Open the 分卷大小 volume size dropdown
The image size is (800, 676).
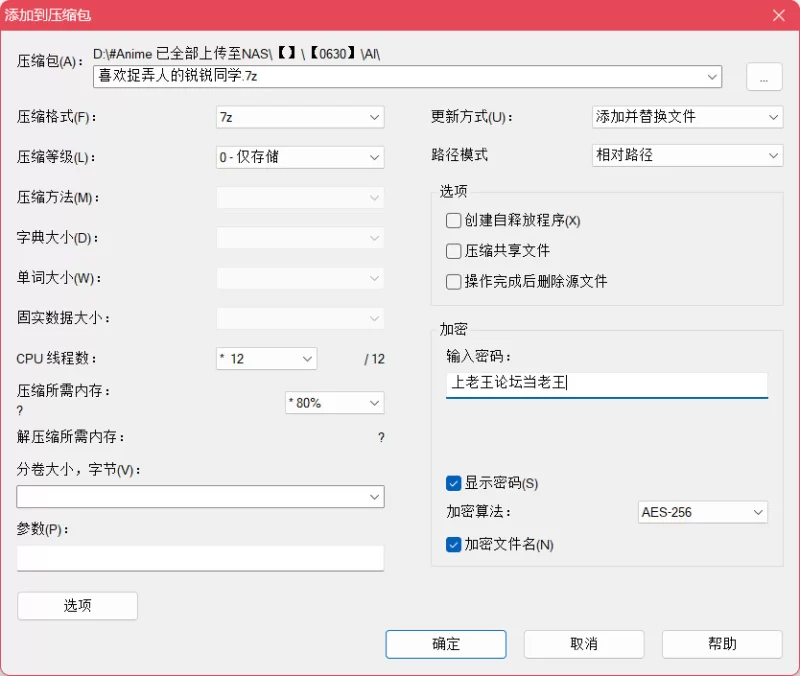(200, 496)
